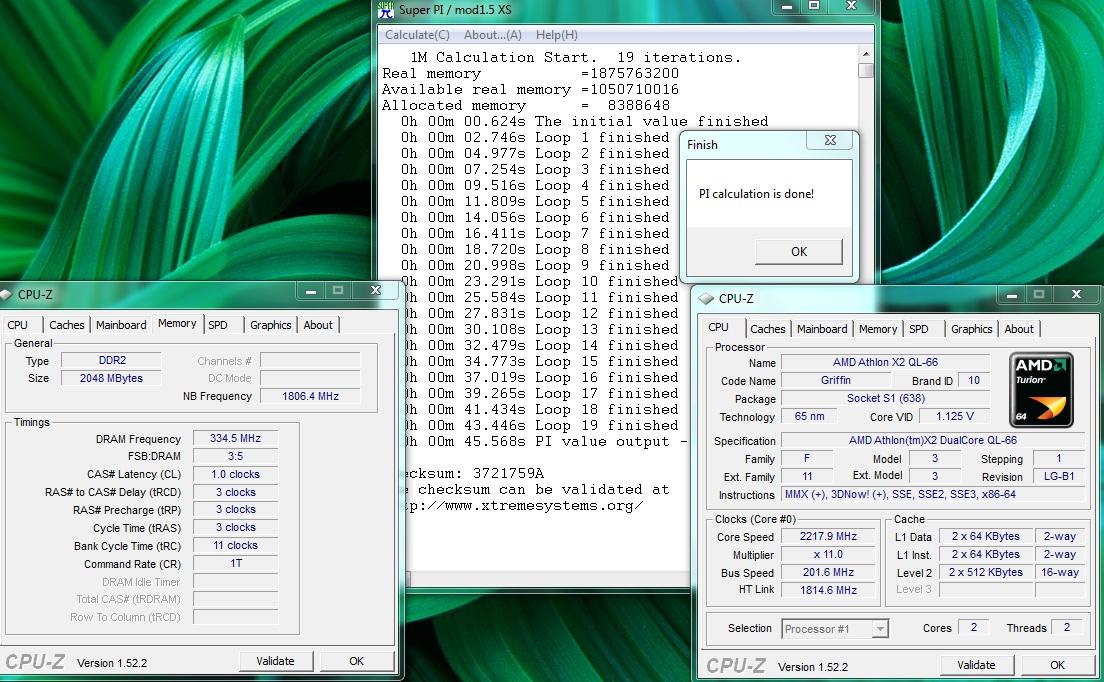Open Mainboard tab in left CPU-Z

coord(121,324)
